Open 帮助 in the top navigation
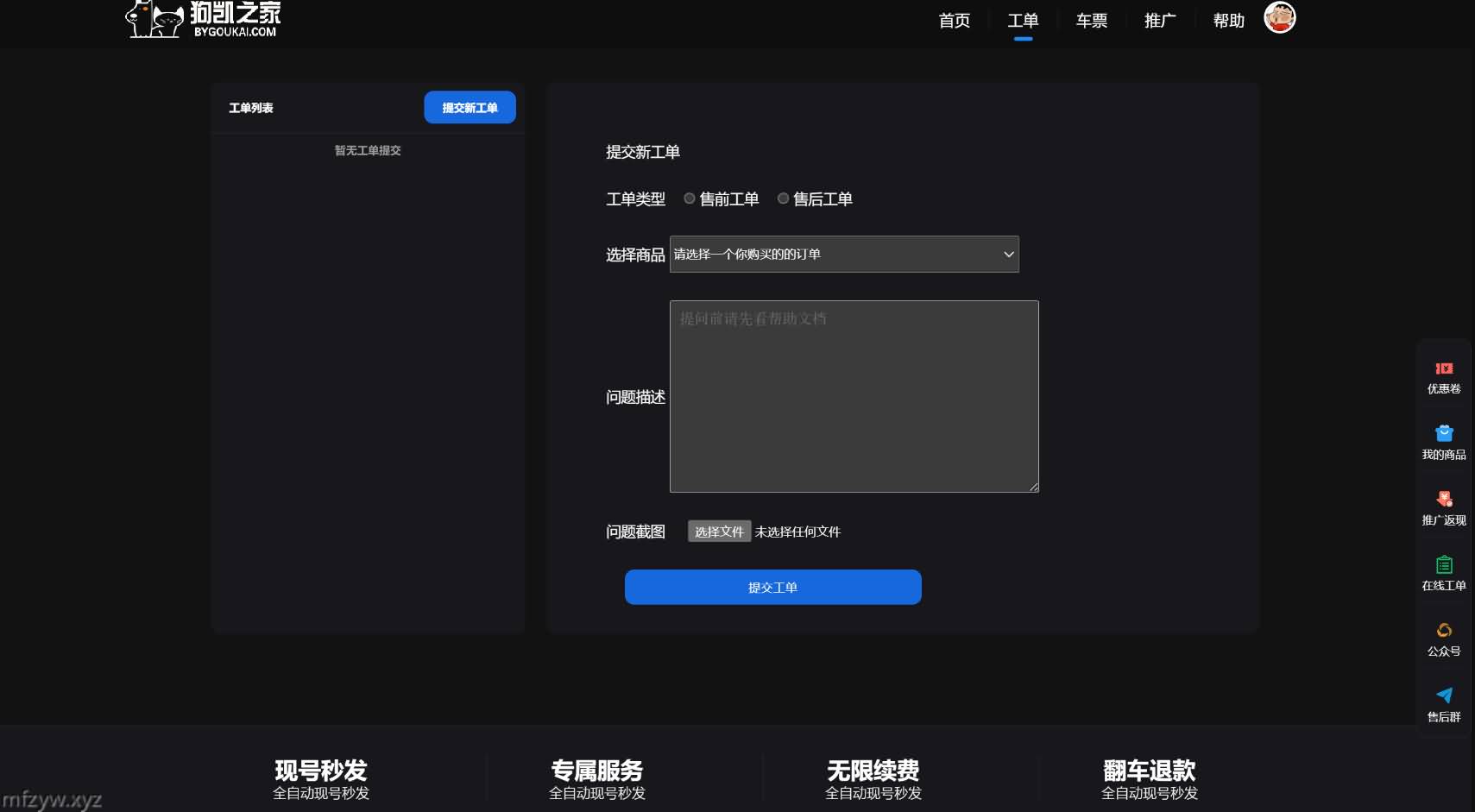This screenshot has height=812, width=1475. tap(1228, 21)
